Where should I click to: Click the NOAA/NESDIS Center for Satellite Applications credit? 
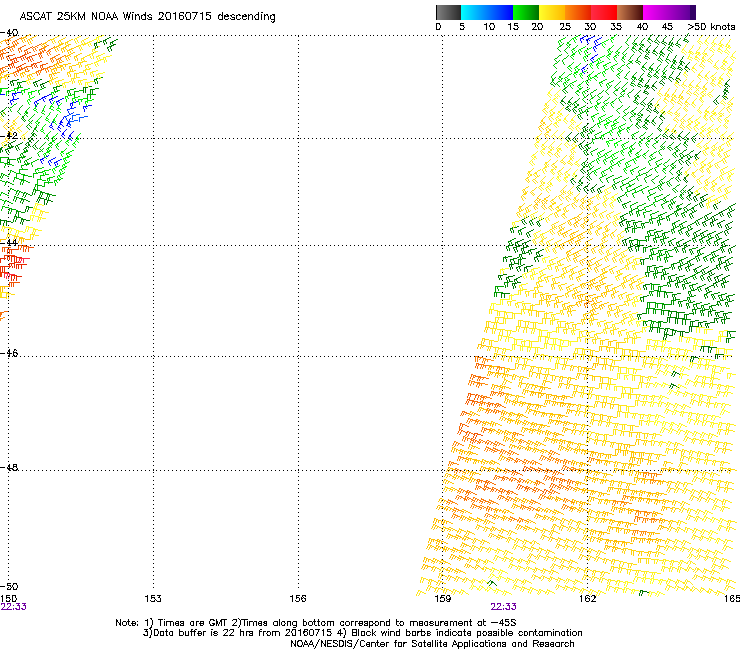pos(432,644)
